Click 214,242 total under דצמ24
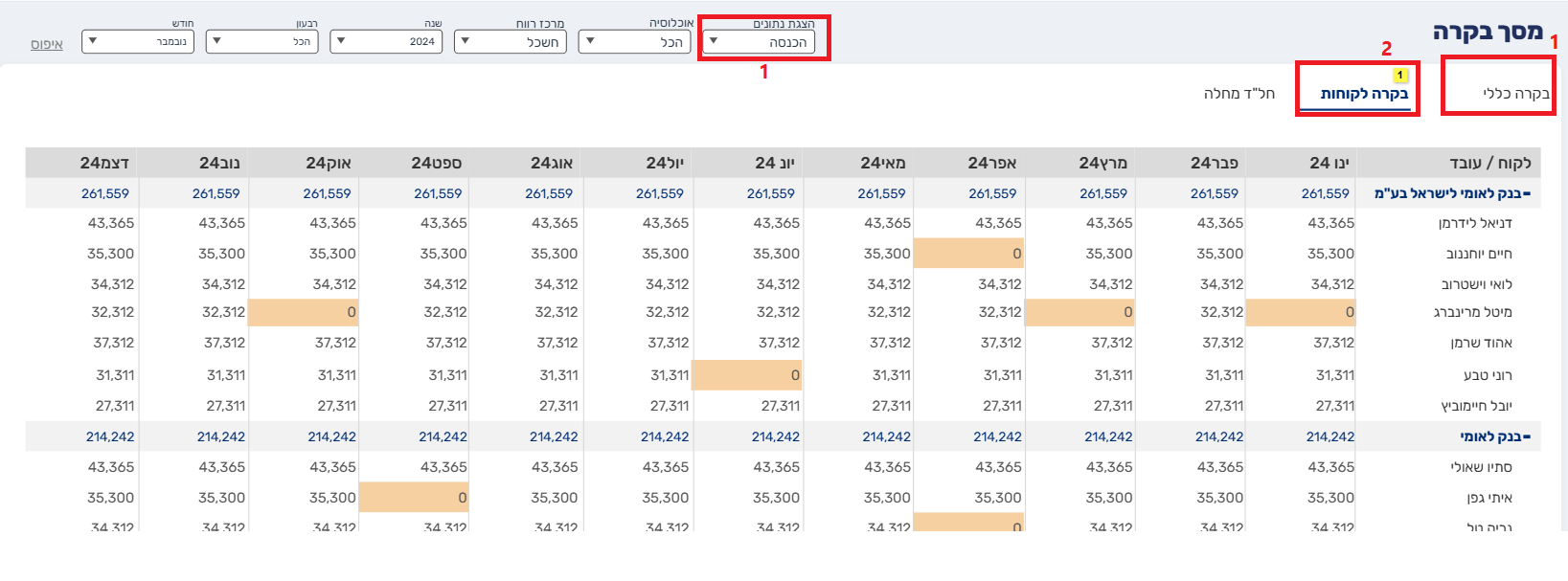 click(110, 436)
